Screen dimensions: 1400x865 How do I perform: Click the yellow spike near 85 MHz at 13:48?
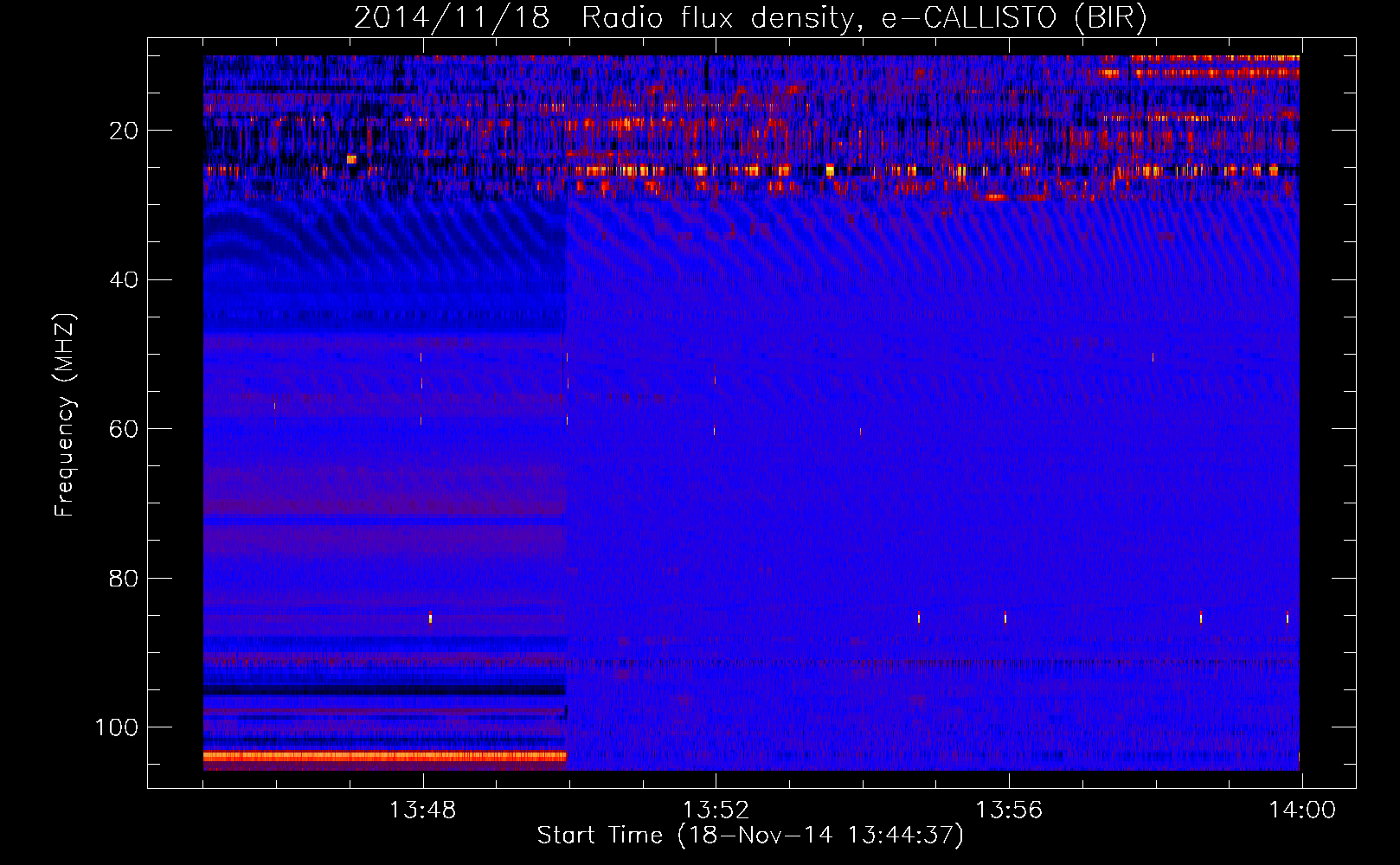coord(430,617)
